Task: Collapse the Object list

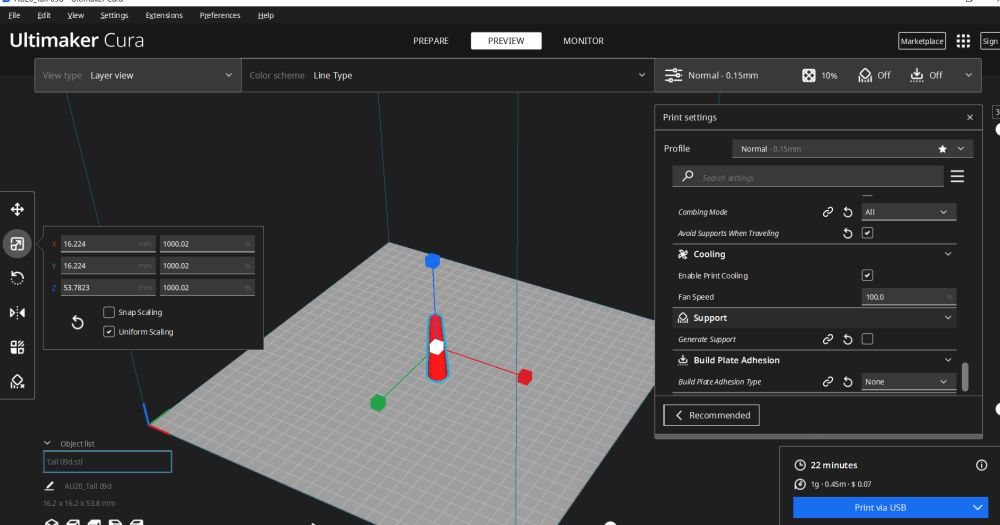Action: point(47,443)
